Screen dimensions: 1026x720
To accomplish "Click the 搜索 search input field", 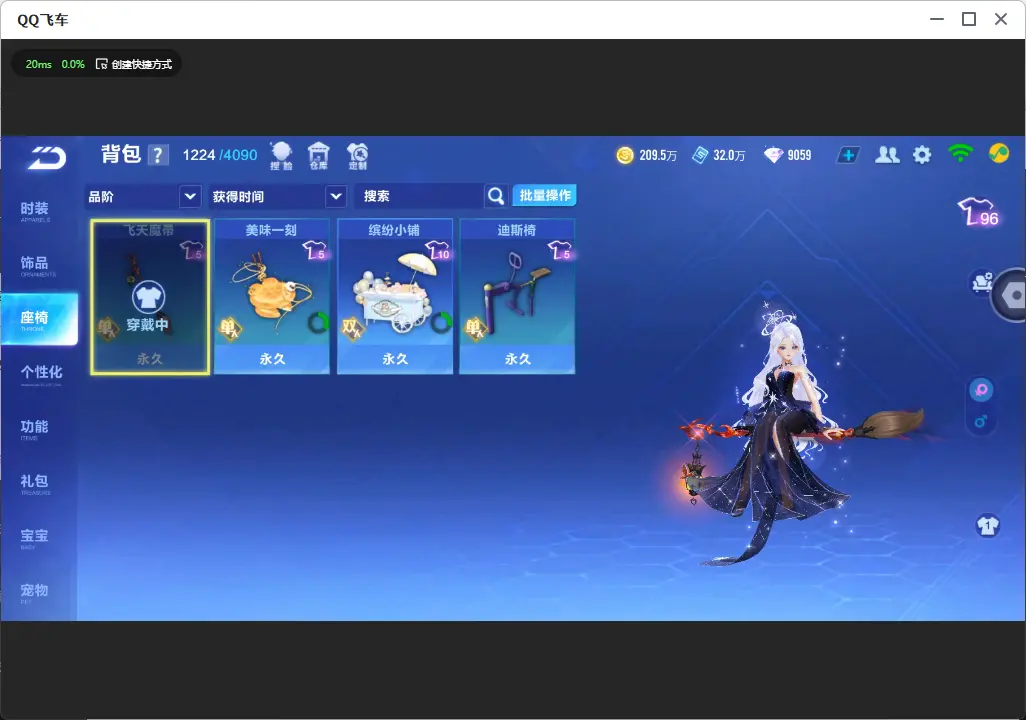I will pyautogui.click(x=420, y=196).
